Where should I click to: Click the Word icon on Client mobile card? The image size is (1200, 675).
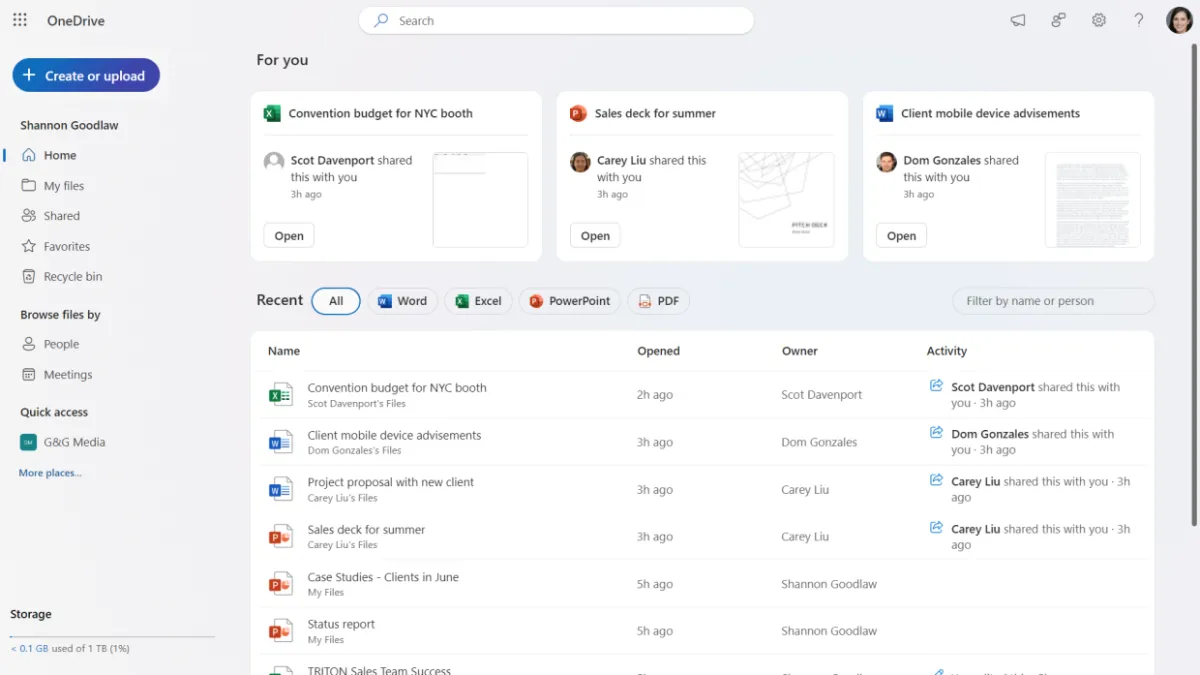click(884, 113)
